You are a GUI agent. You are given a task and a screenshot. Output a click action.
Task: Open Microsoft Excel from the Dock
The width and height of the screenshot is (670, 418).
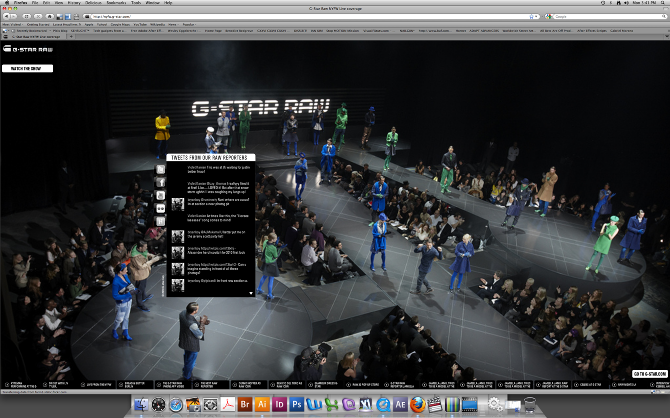tap(331, 404)
